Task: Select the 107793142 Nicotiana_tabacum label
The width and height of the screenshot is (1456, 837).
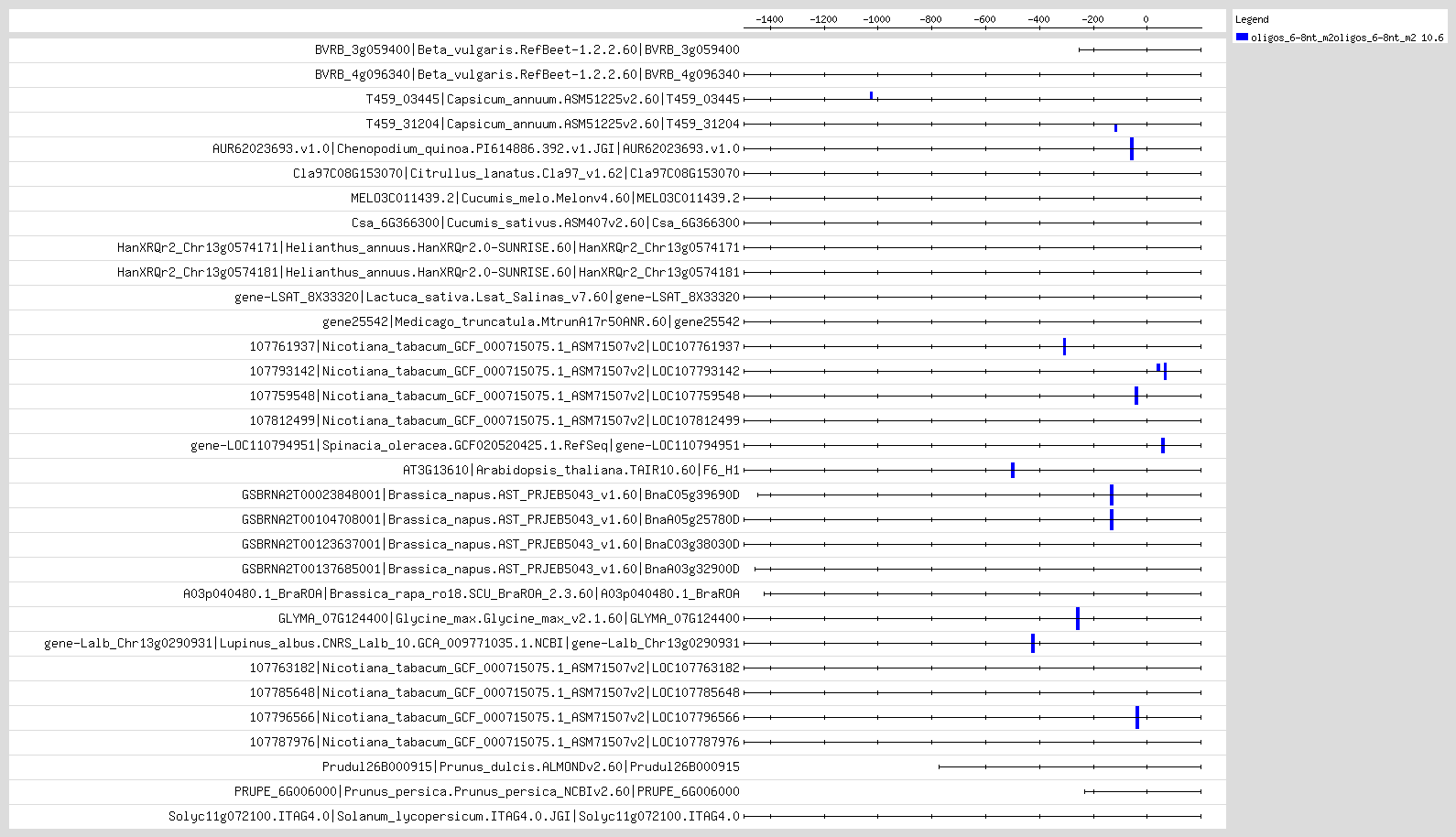Action: point(494,371)
